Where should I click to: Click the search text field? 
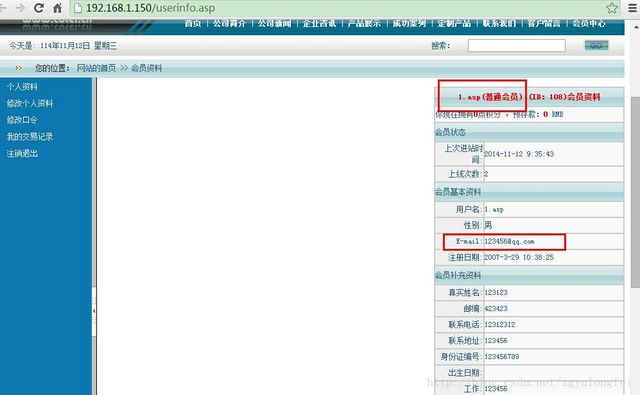click(516, 46)
